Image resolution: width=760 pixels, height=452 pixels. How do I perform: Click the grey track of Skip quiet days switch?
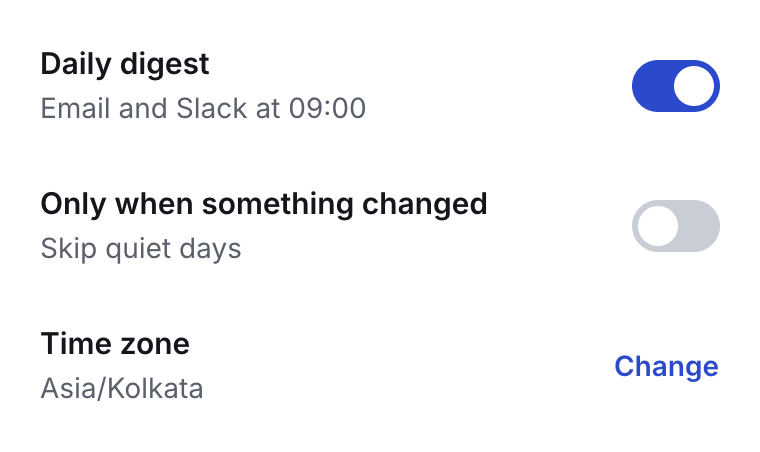click(699, 226)
